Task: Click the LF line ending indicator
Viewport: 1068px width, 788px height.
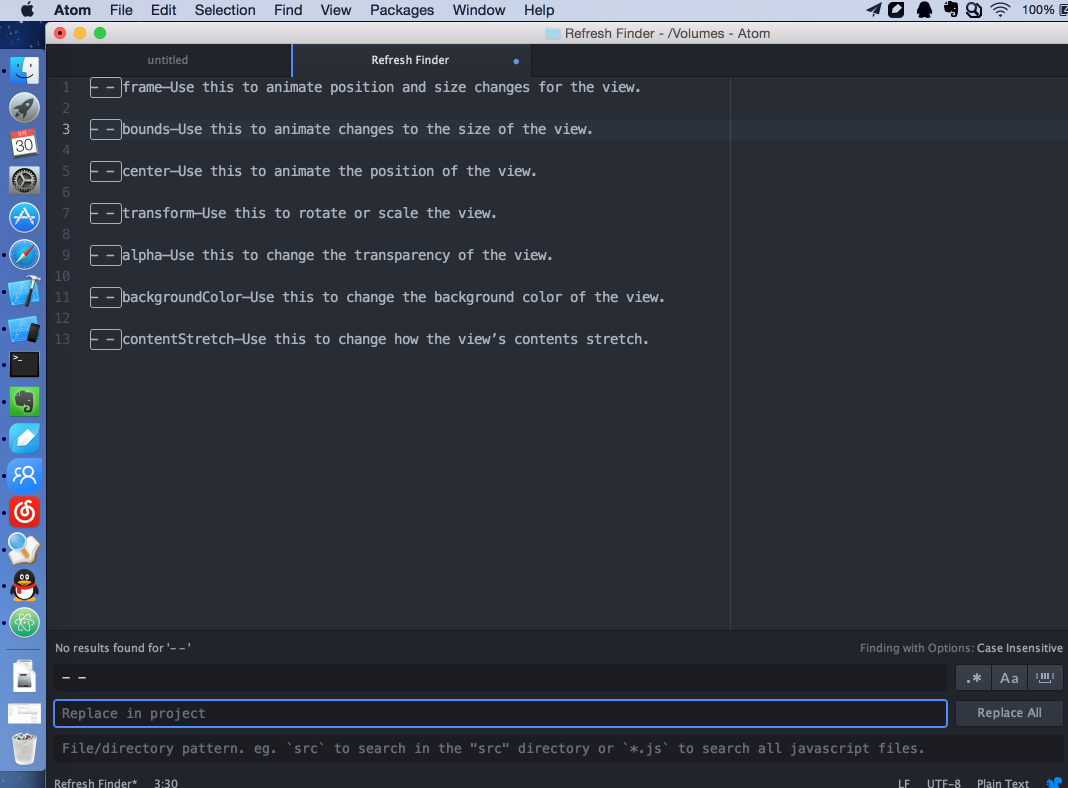Action: tap(903, 783)
